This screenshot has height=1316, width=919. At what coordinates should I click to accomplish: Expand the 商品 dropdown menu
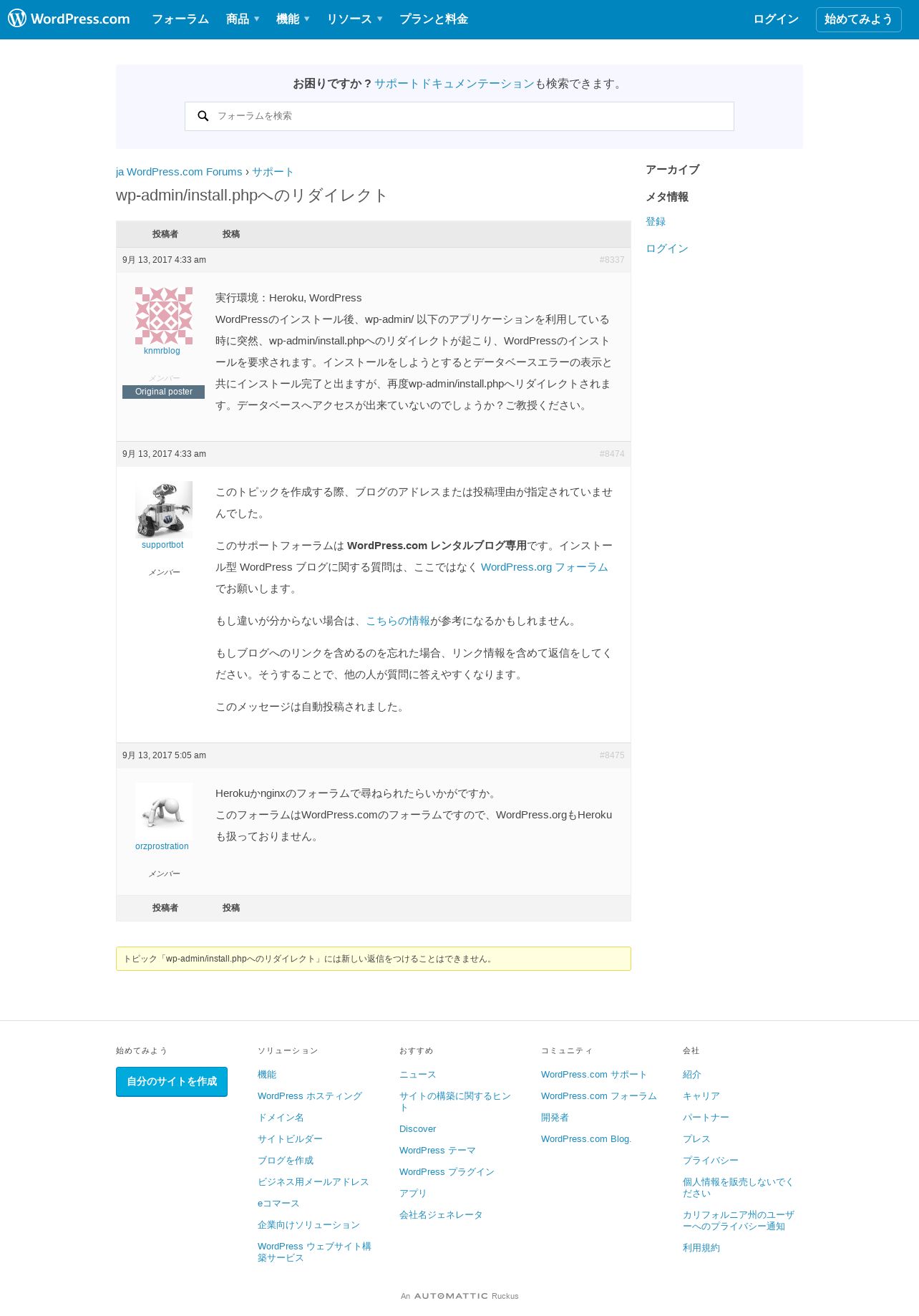243,19
